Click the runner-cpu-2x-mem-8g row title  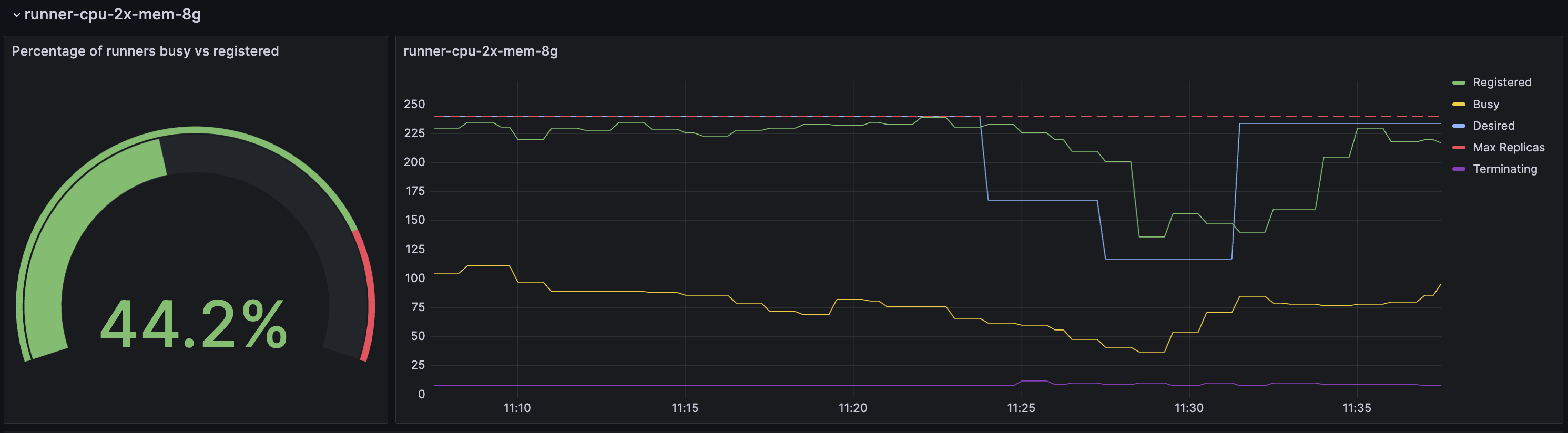pos(113,14)
